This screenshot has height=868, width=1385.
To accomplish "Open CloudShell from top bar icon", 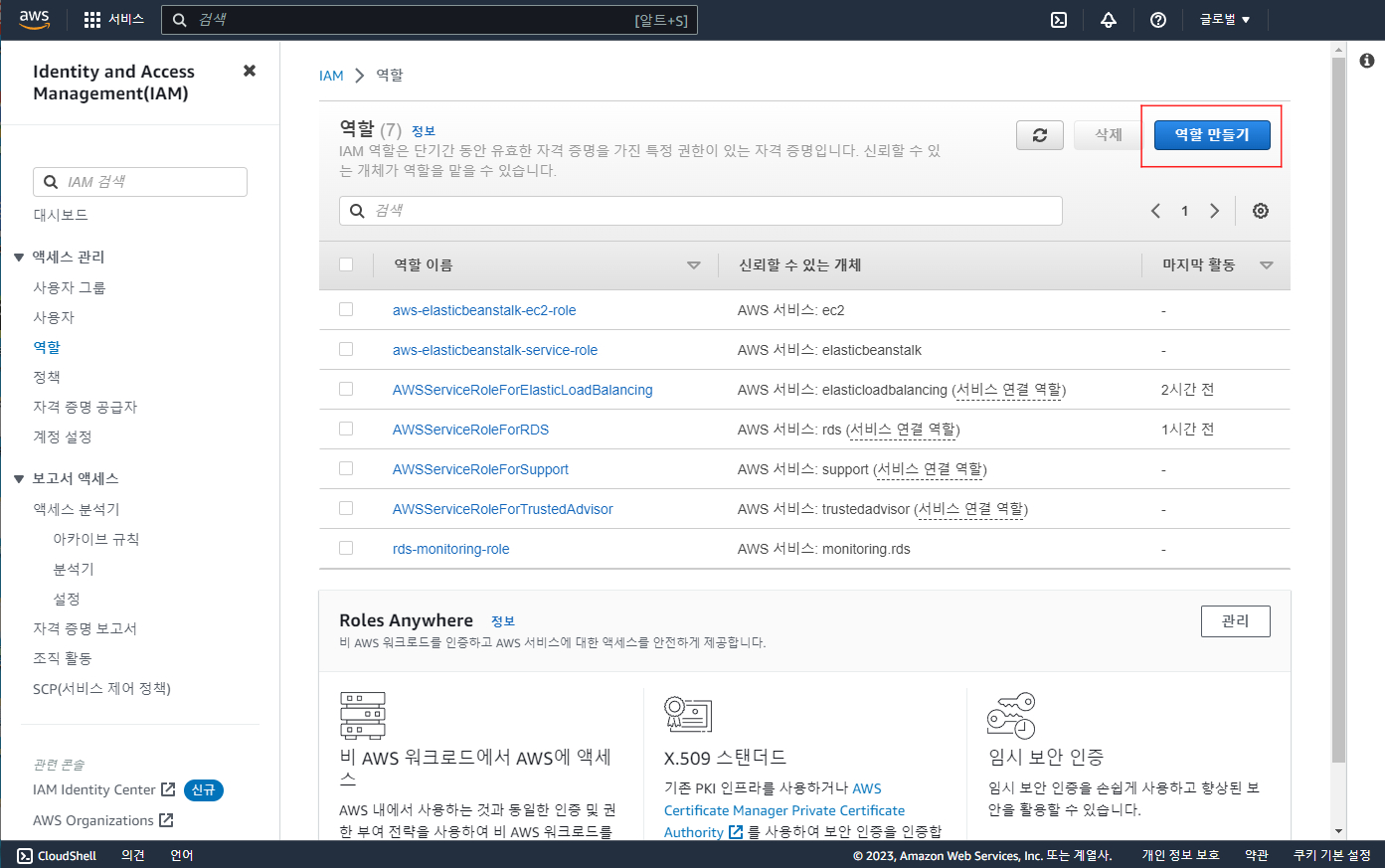I will pyautogui.click(x=1059, y=20).
